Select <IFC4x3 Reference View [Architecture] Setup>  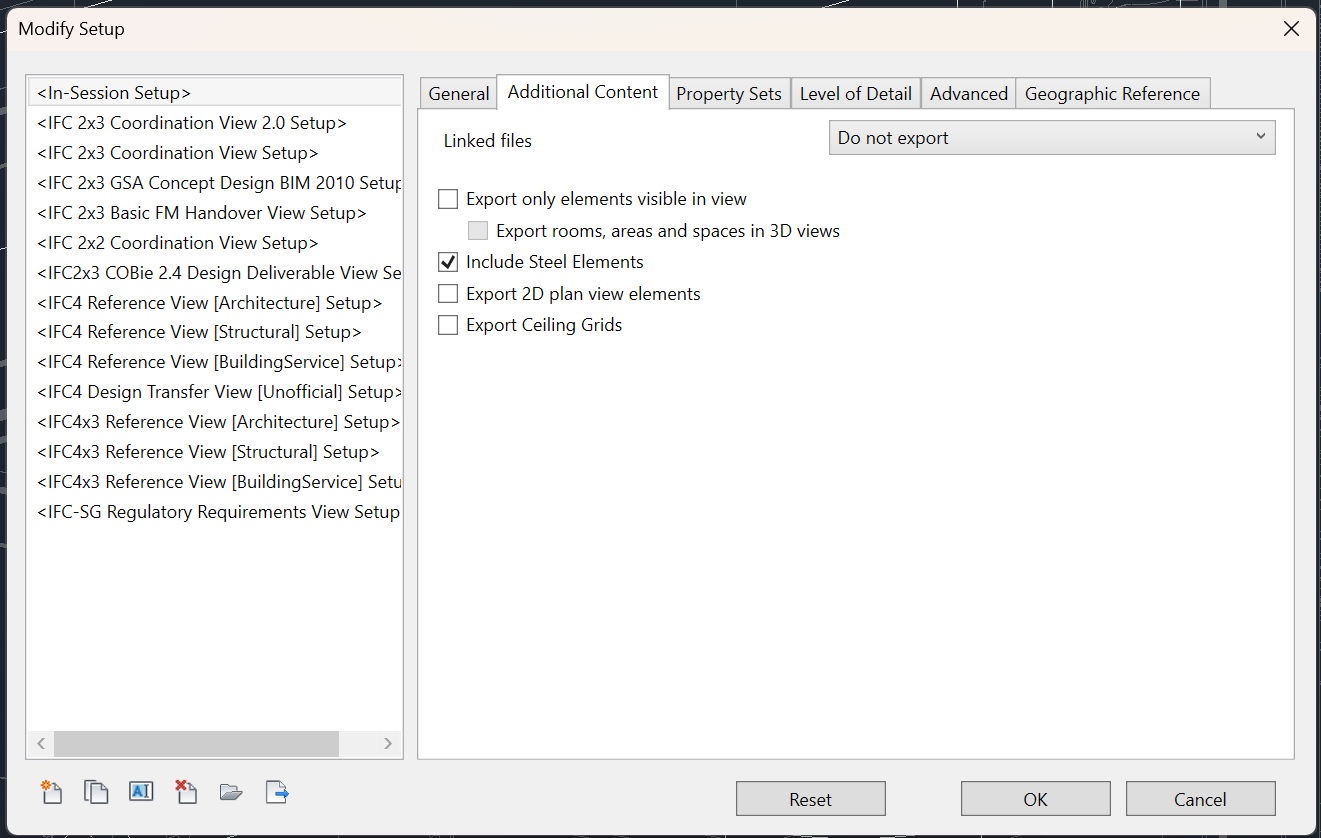pos(215,422)
